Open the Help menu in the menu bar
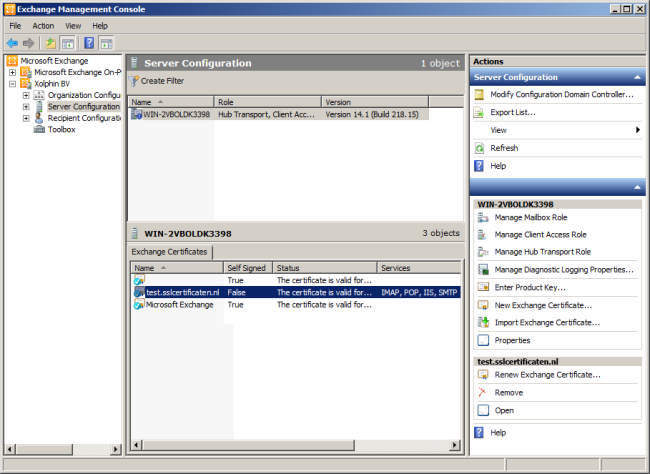 point(100,26)
